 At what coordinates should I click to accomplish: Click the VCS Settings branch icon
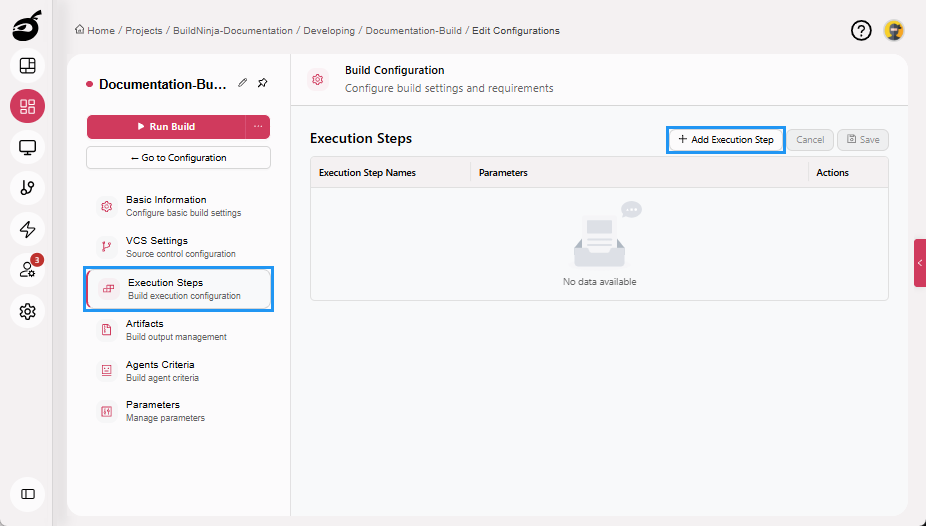pyautogui.click(x=106, y=247)
